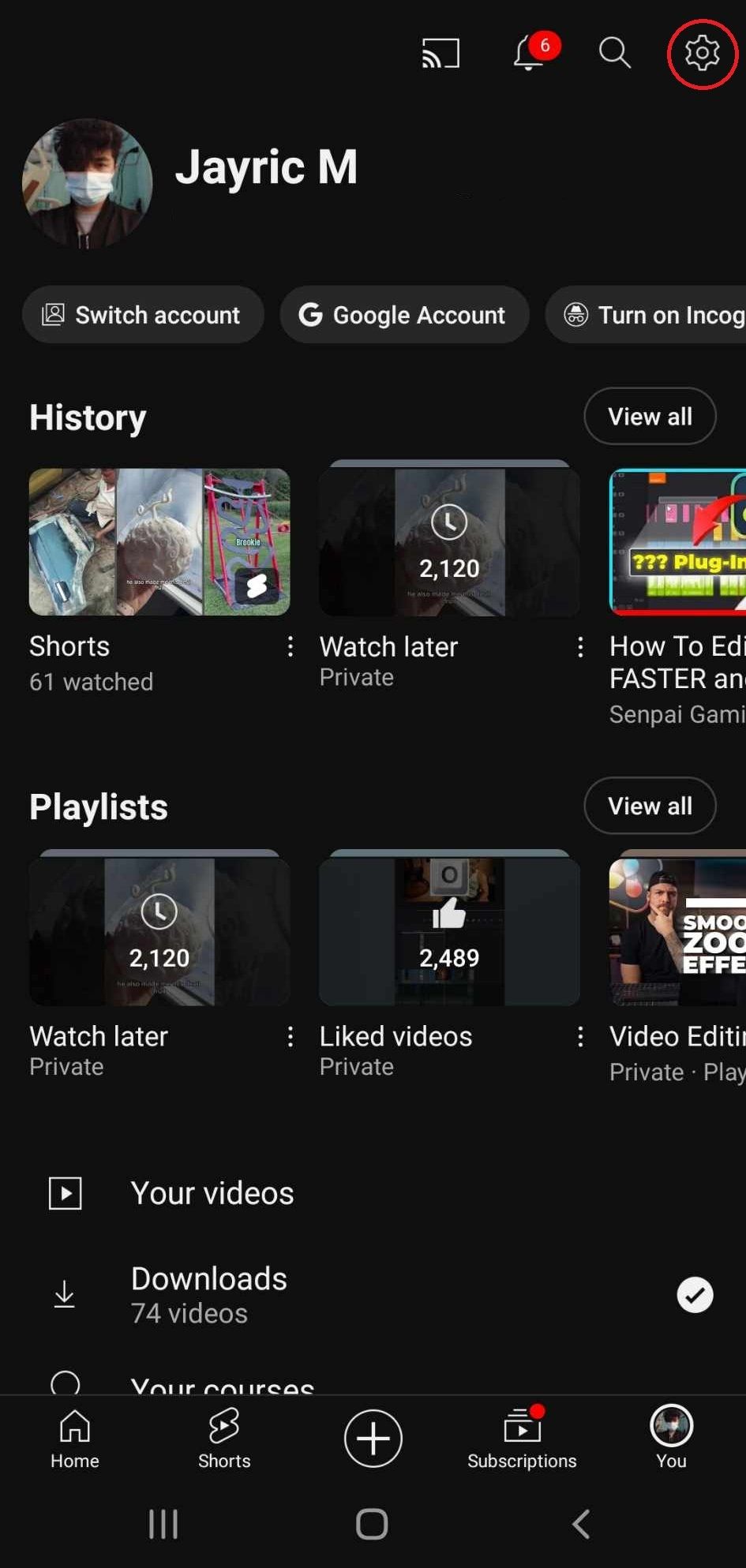Open Your videos

[x=212, y=1193]
